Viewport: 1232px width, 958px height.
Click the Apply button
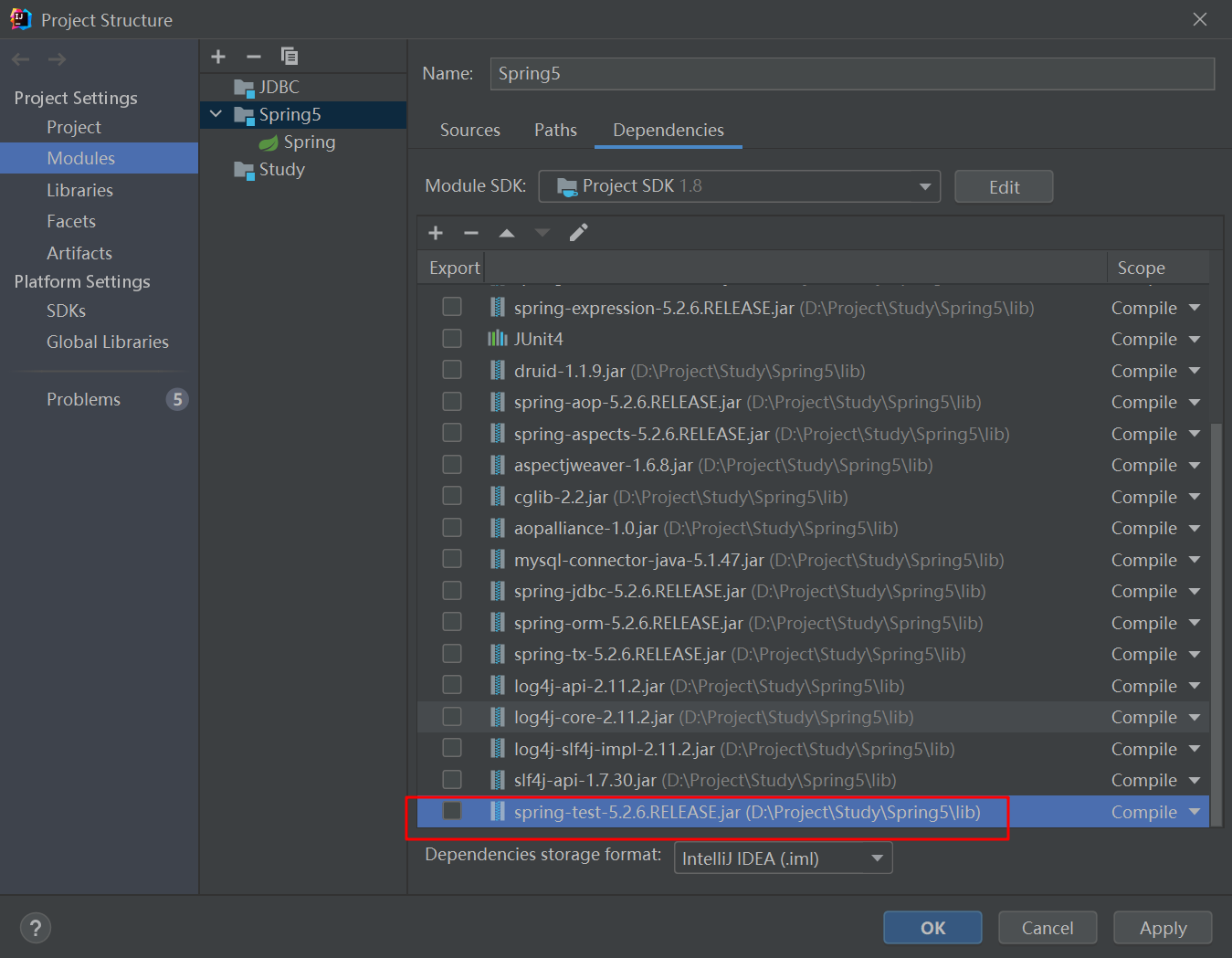point(1163,928)
